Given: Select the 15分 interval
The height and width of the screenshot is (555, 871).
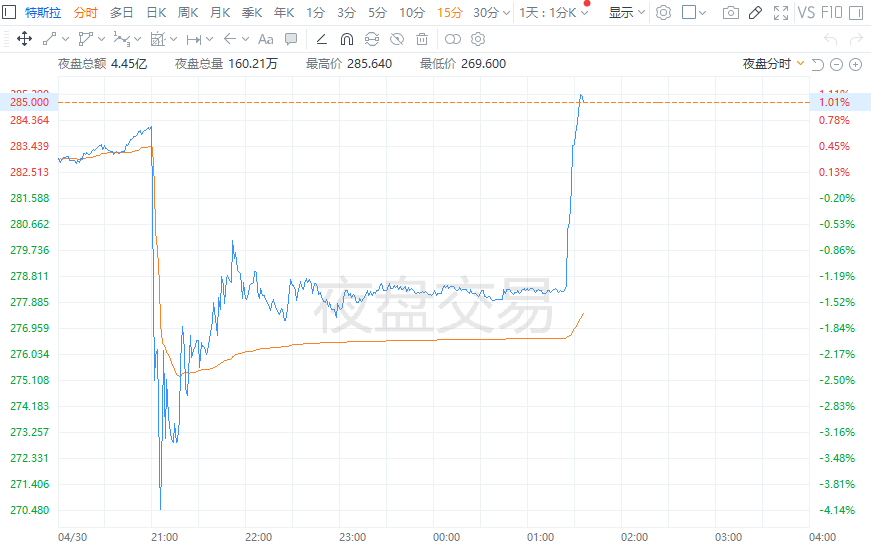Looking at the screenshot, I should pos(449,12).
